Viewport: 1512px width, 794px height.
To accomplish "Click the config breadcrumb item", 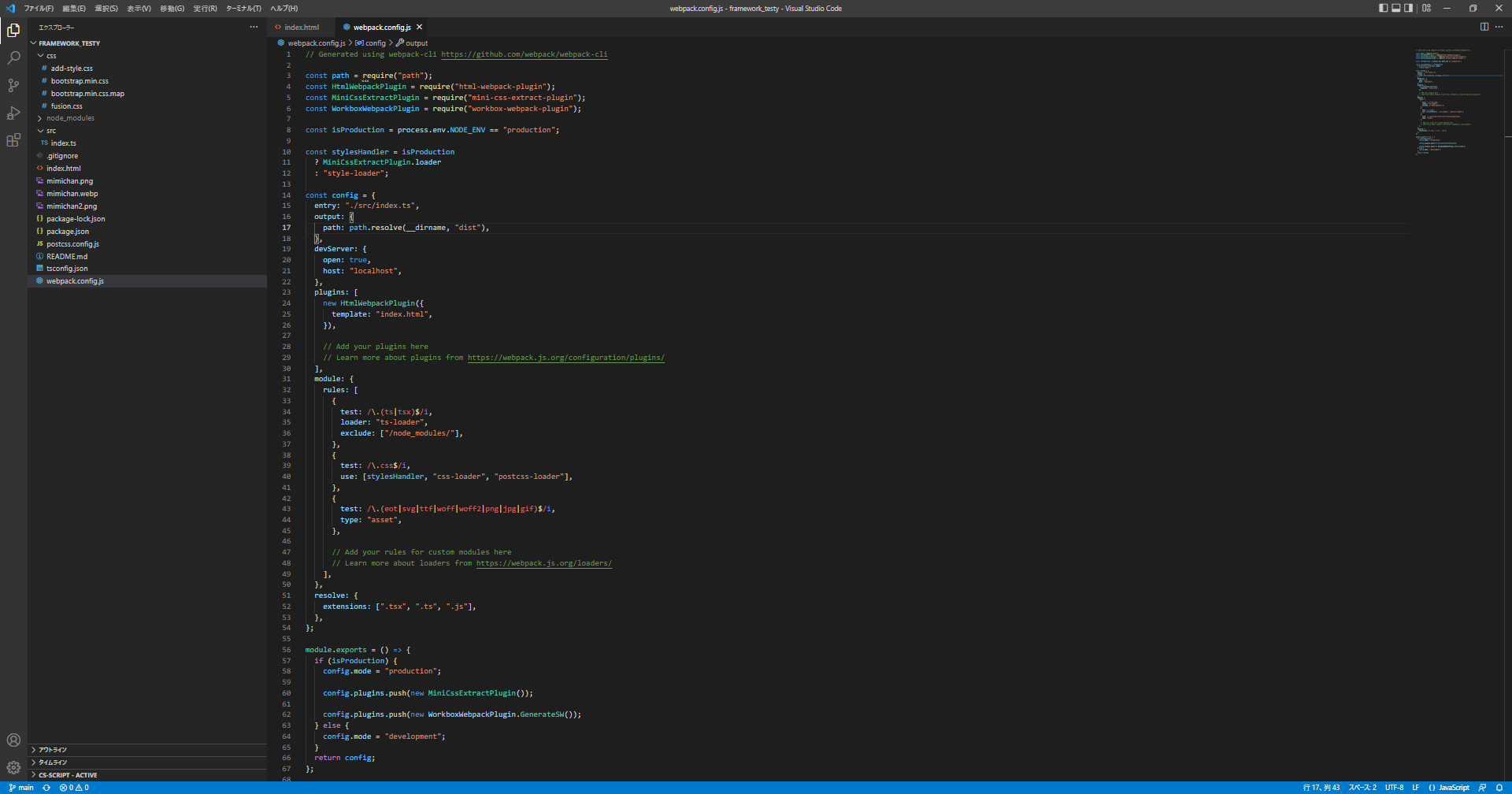I will (371, 43).
